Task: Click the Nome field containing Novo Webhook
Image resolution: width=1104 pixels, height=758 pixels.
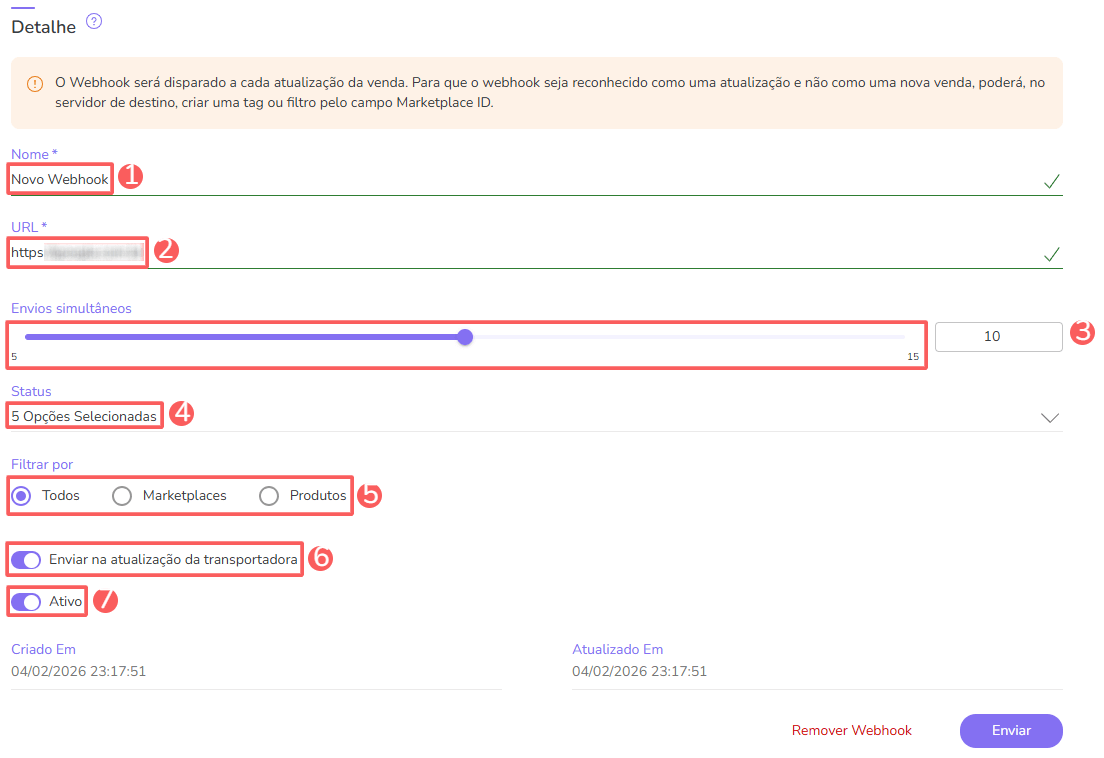Action: click(58, 179)
